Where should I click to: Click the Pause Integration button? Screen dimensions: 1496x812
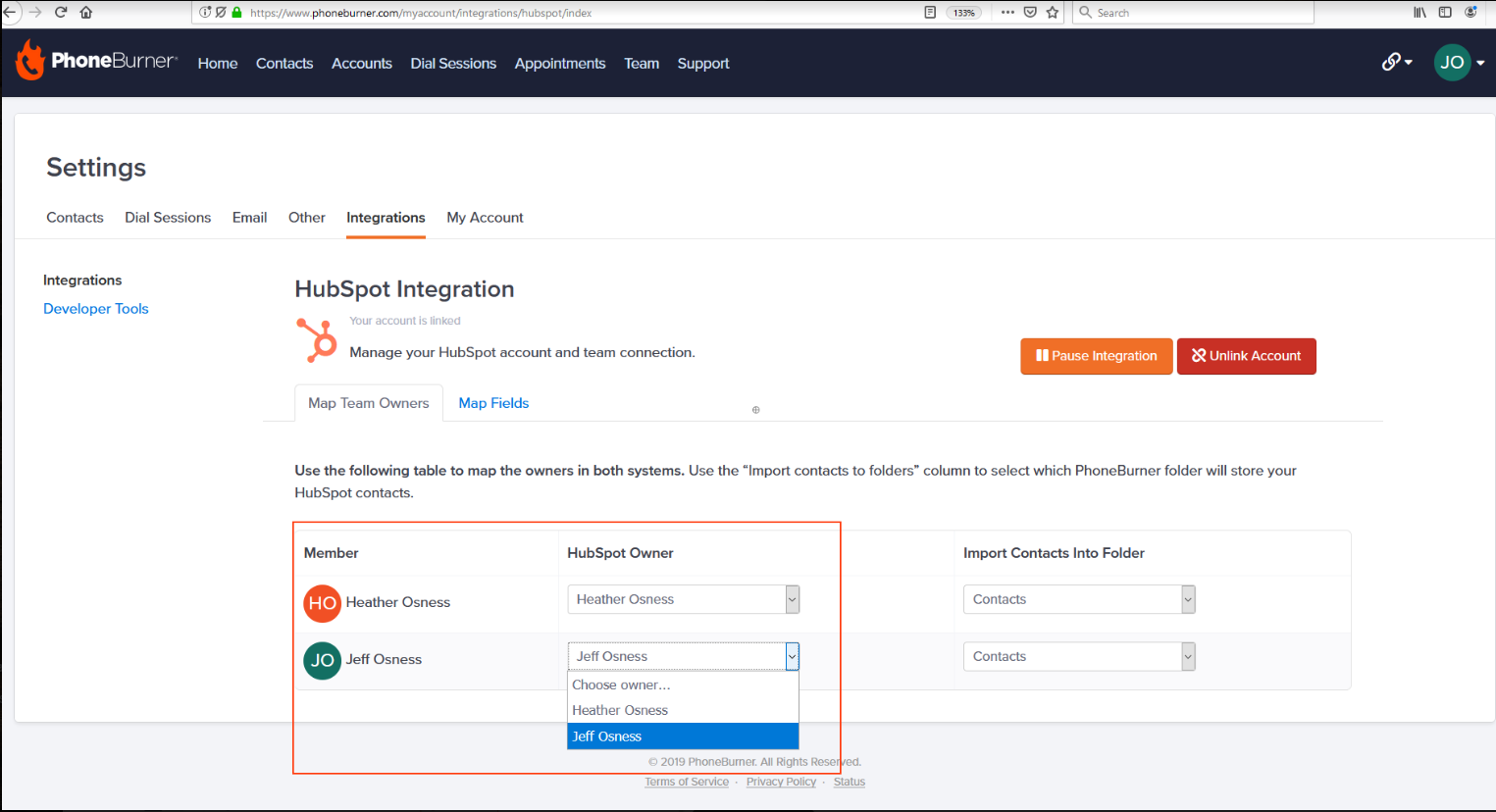(x=1097, y=356)
